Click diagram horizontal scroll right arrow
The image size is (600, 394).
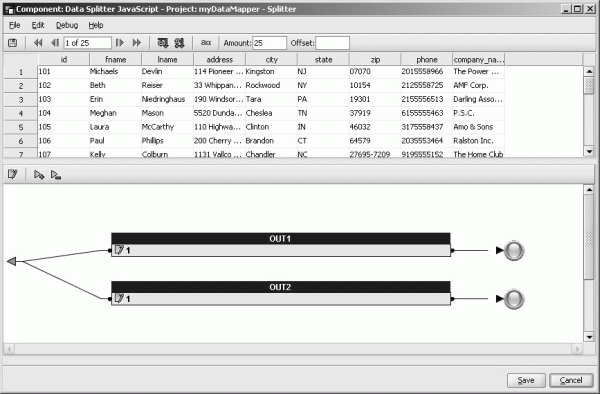tap(577, 348)
